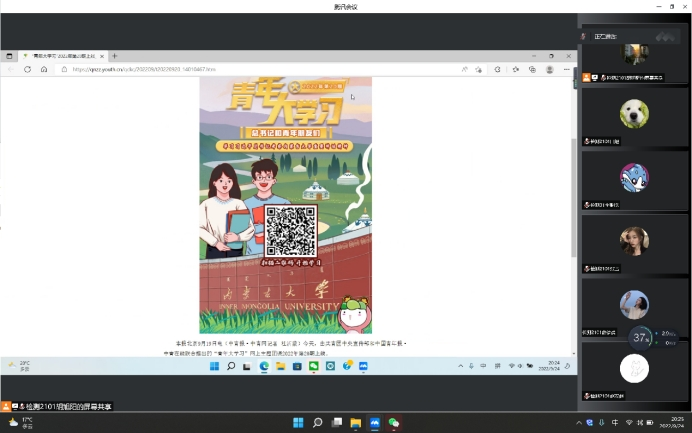Click the URL address bar in browser
692x433 pixels.
click(250, 69)
